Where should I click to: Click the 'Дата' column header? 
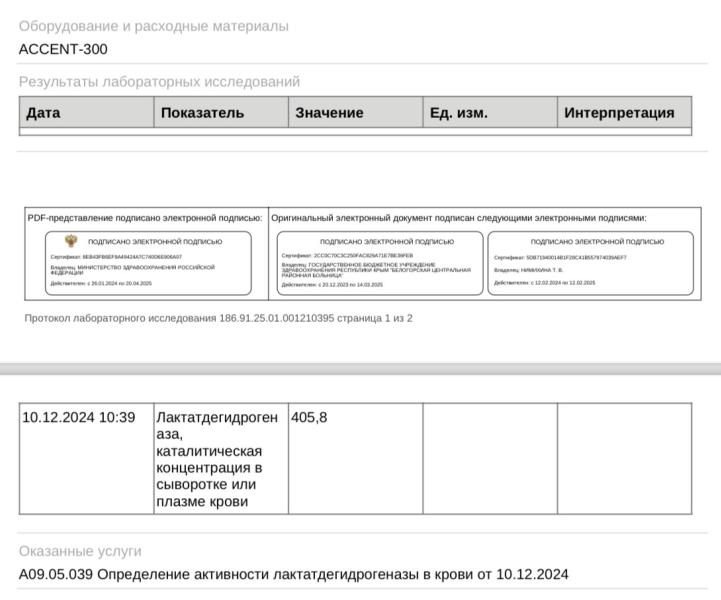pyautogui.click(x=87, y=113)
